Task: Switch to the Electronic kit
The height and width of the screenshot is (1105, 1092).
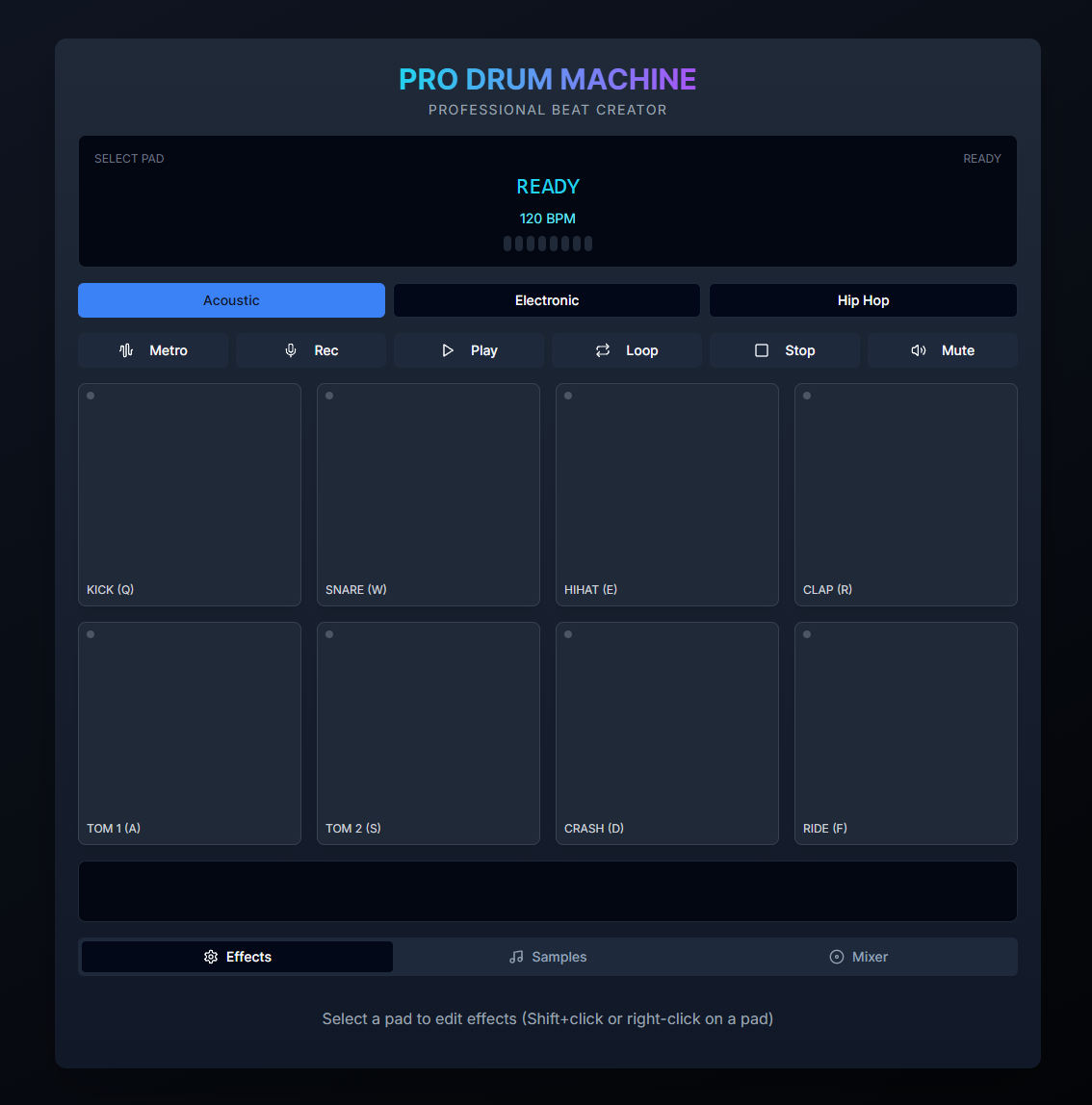Action: coord(547,300)
